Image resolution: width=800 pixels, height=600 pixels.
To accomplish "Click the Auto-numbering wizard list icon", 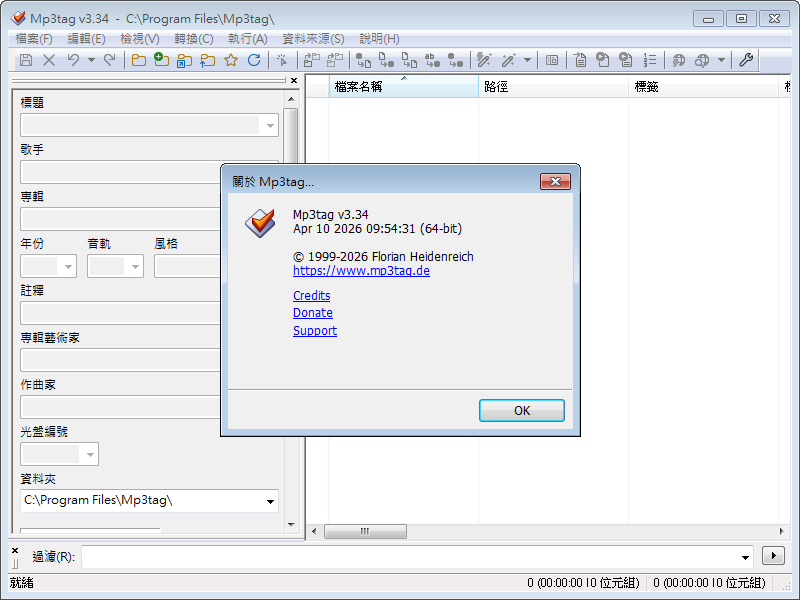I will [x=649, y=60].
